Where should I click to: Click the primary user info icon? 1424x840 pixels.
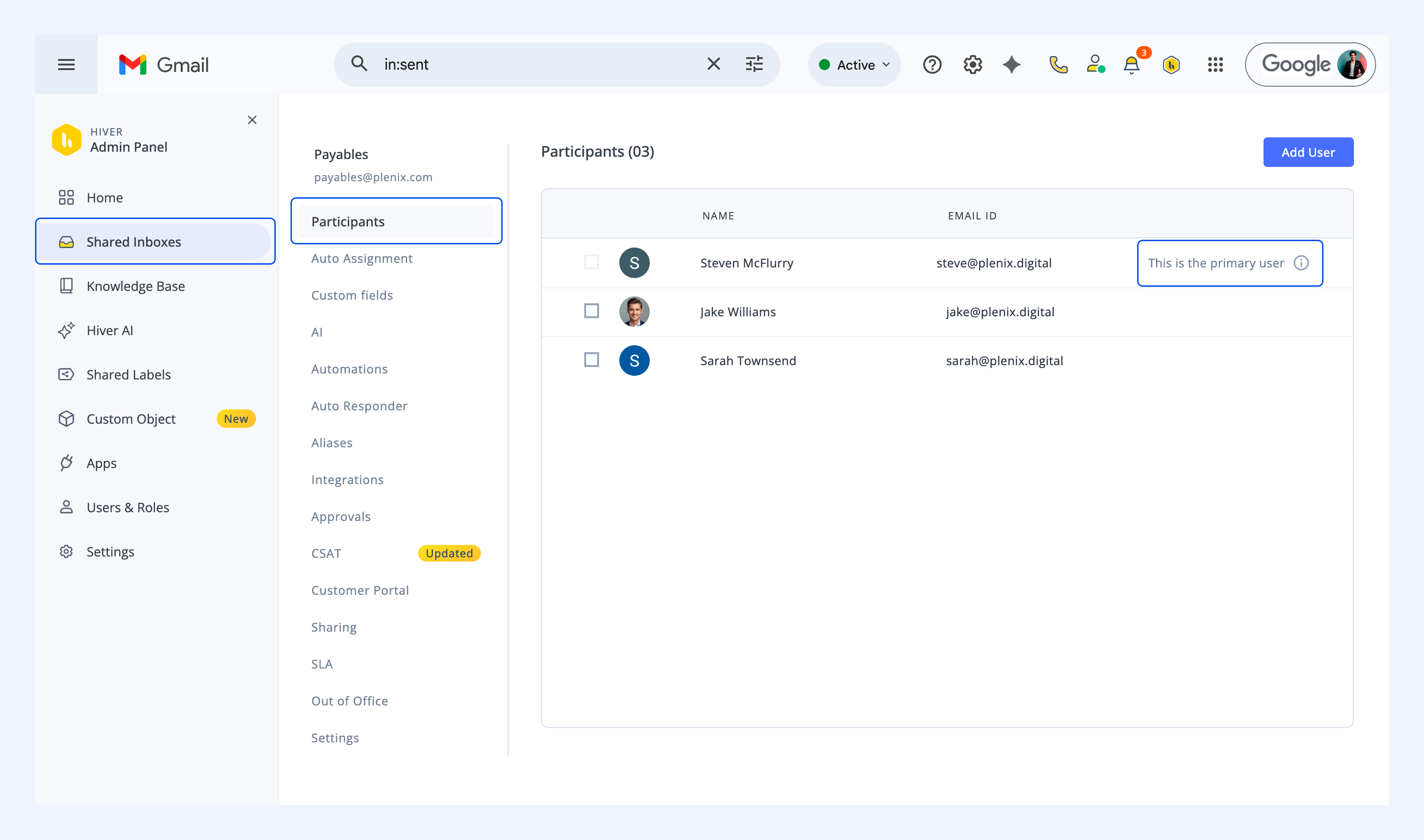pos(1301,263)
